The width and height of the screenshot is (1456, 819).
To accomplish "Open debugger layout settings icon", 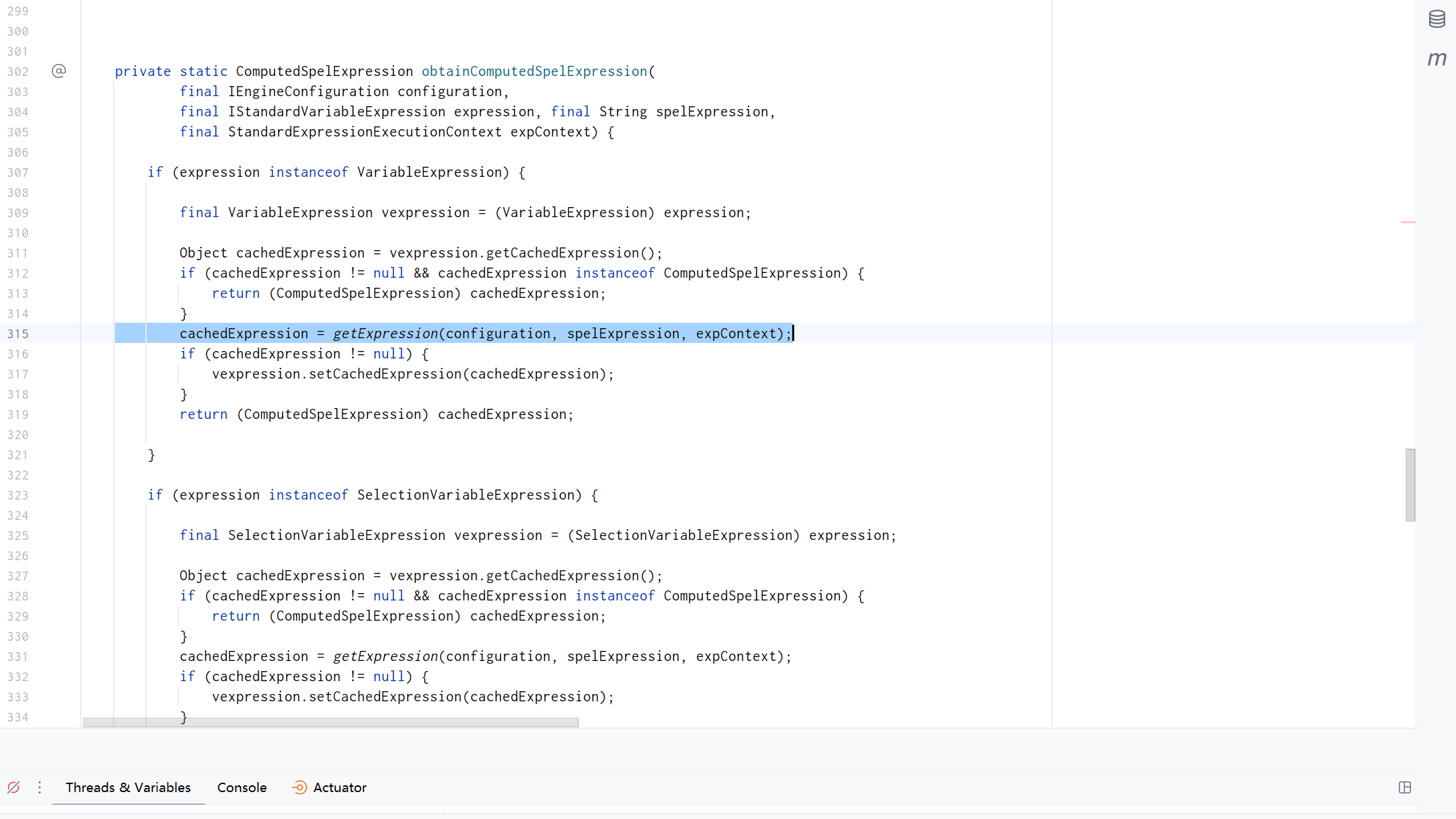I will point(1405,787).
